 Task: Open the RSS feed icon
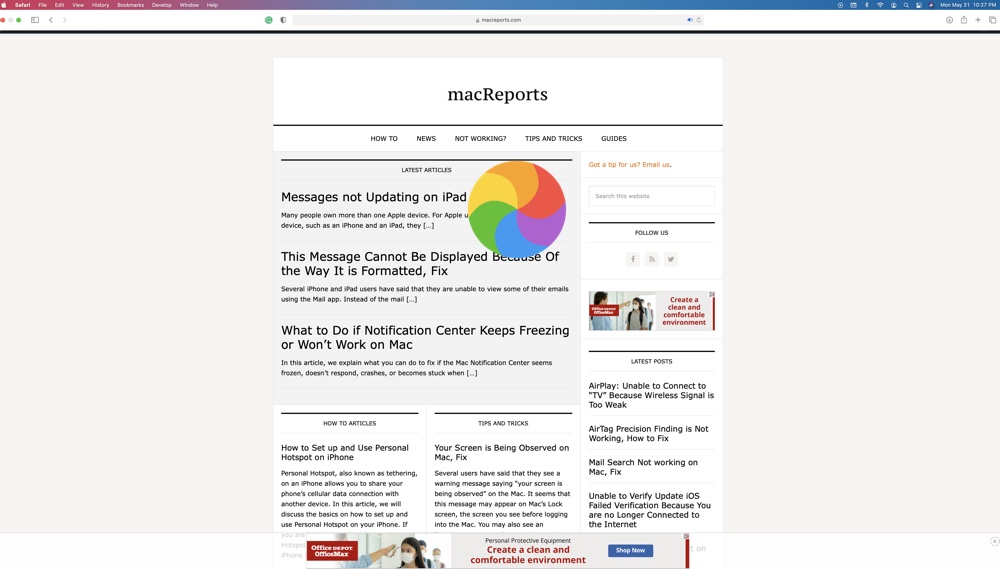pyautogui.click(x=652, y=259)
